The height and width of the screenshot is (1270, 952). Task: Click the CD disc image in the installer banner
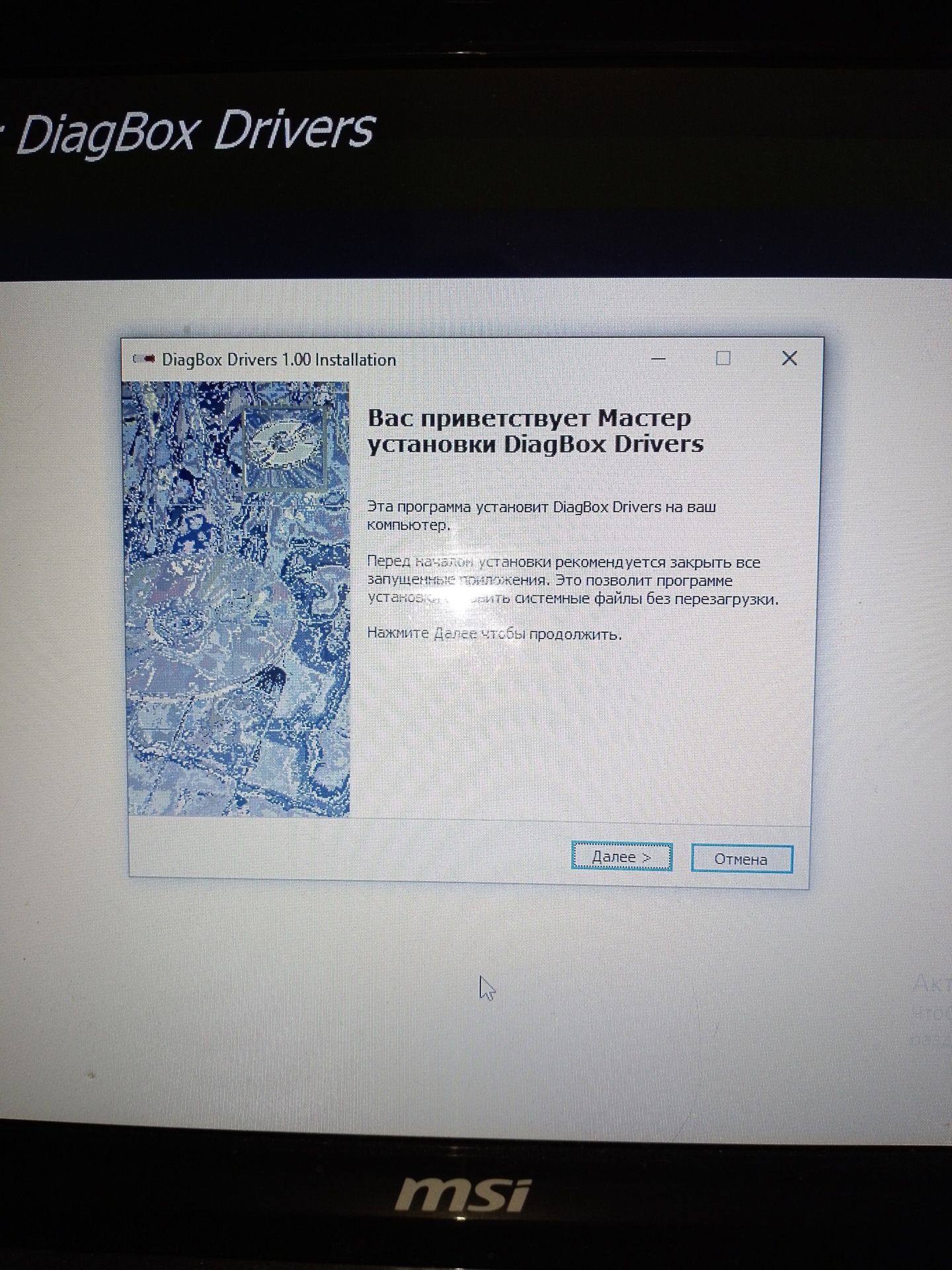click(286, 448)
